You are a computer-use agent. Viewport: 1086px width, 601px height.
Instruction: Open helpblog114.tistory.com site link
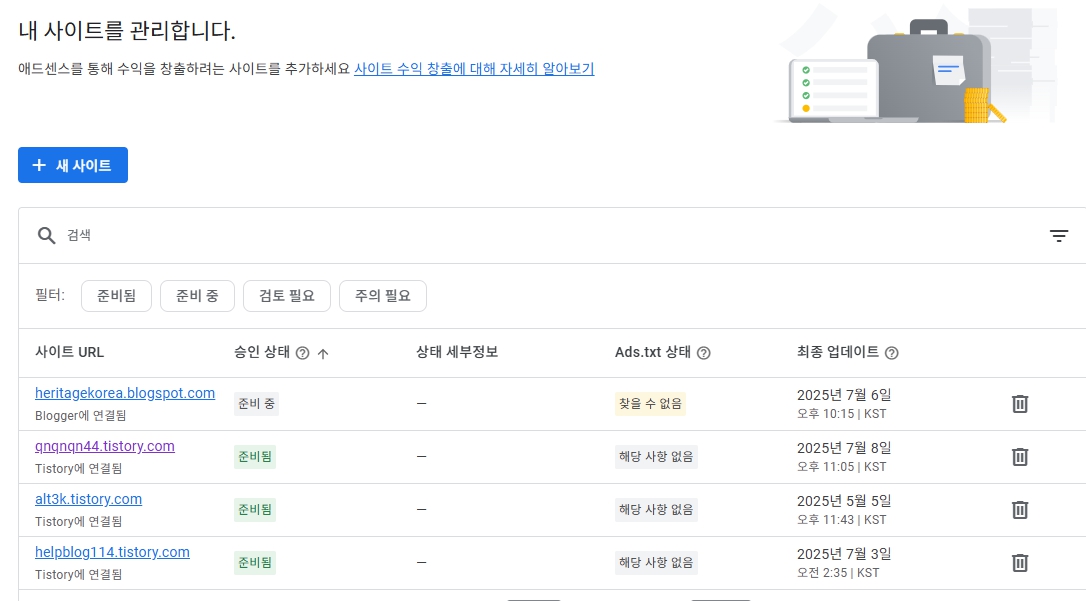[x=112, y=553]
